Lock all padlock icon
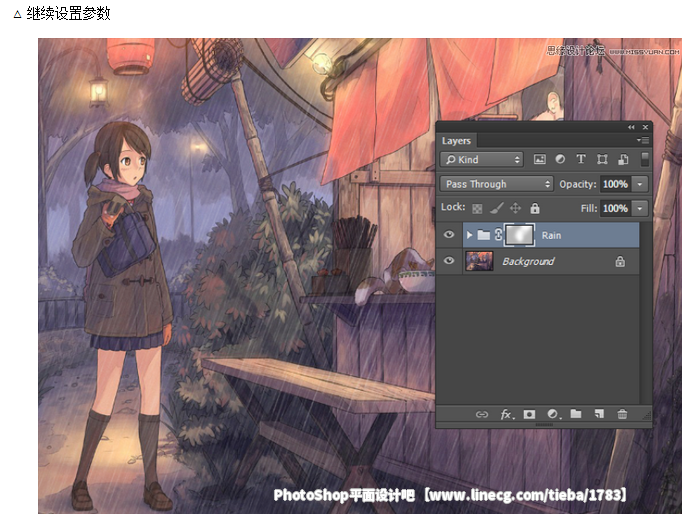Image resolution: width=682 pixels, height=514 pixels. click(535, 208)
